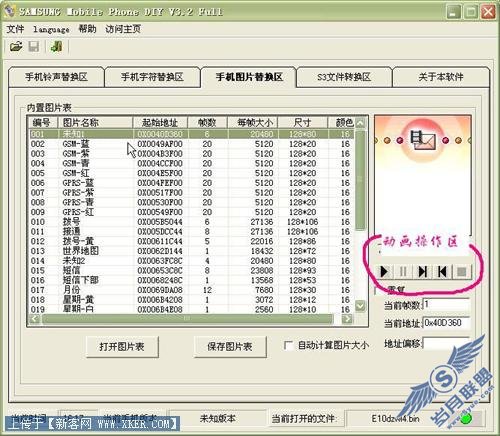Play the animation preview
This screenshot has height=436, width=500.
pos(384,272)
